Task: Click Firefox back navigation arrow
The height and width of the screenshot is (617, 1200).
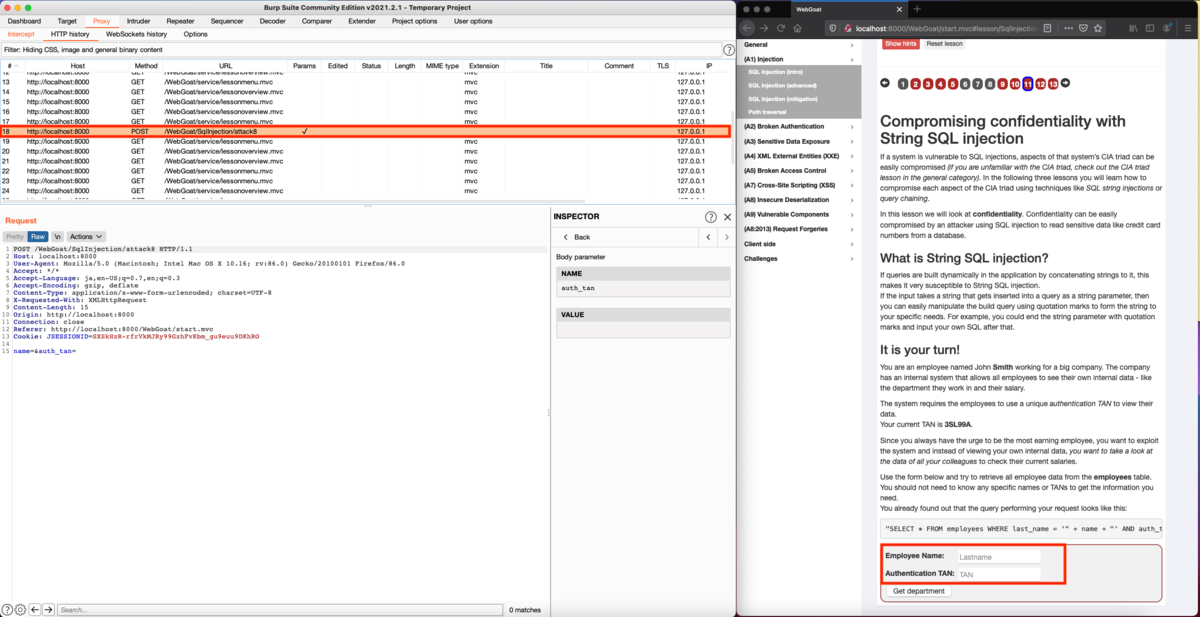Action: (748, 28)
